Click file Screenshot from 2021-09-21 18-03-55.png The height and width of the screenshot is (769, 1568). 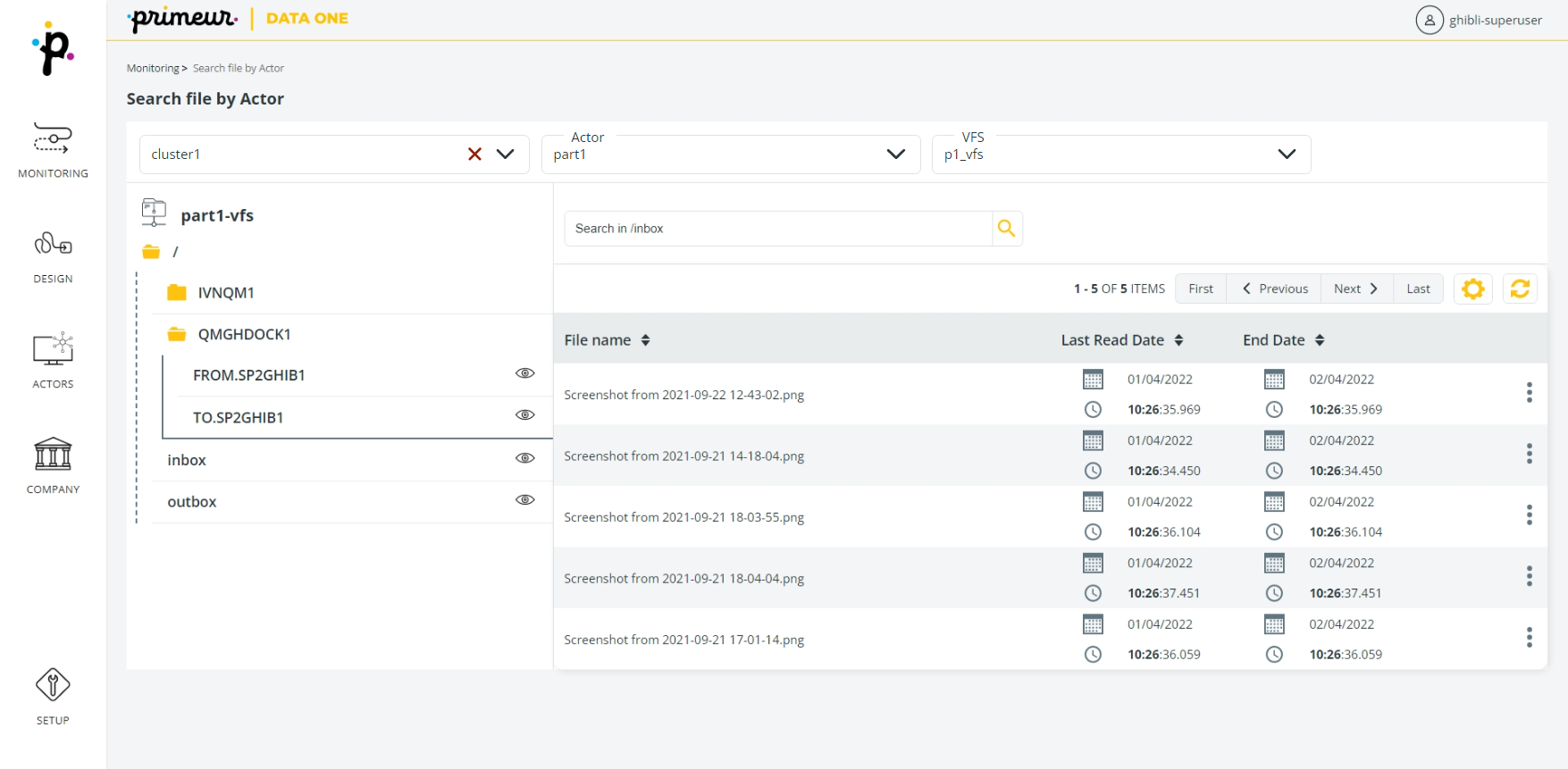[683, 517]
